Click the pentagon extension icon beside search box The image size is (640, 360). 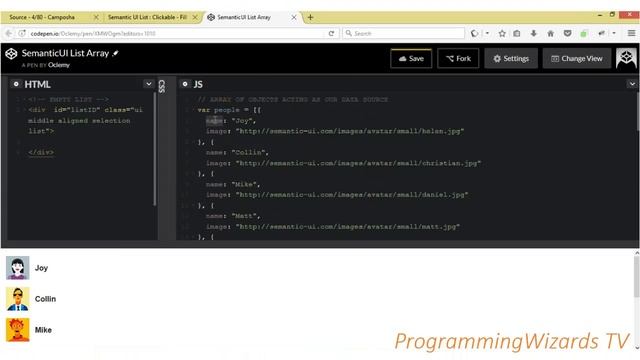coord(474,33)
